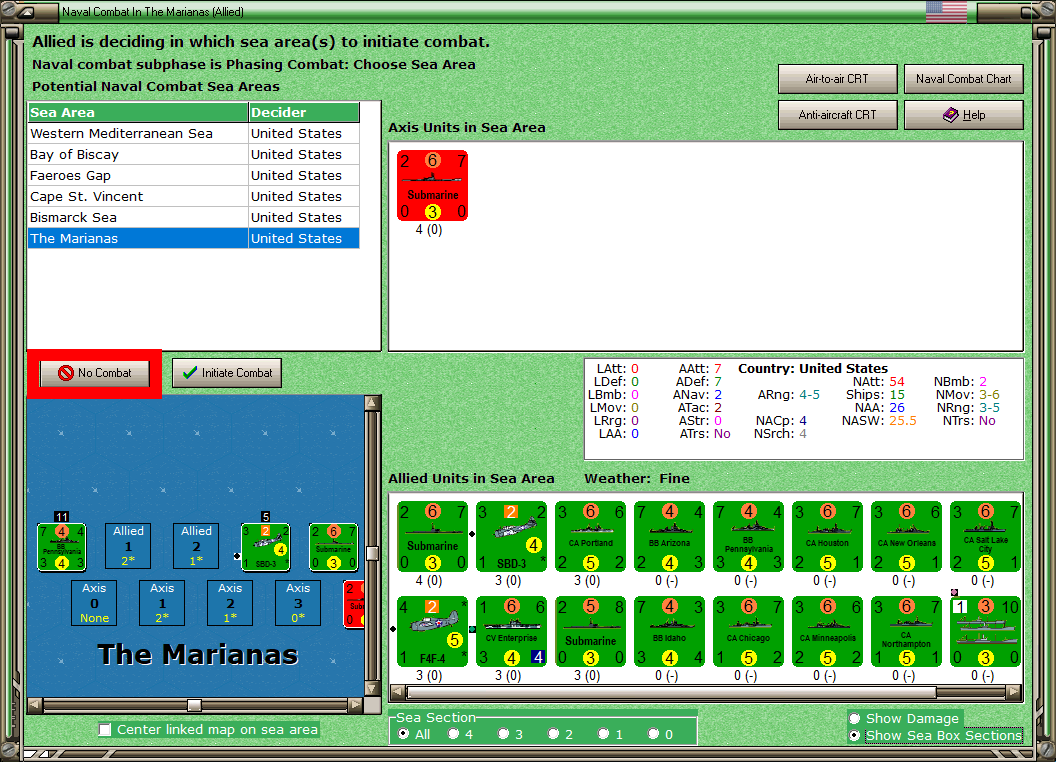The width and height of the screenshot is (1056, 762).
Task: Select sea section 3 radio button
Action: [x=503, y=734]
